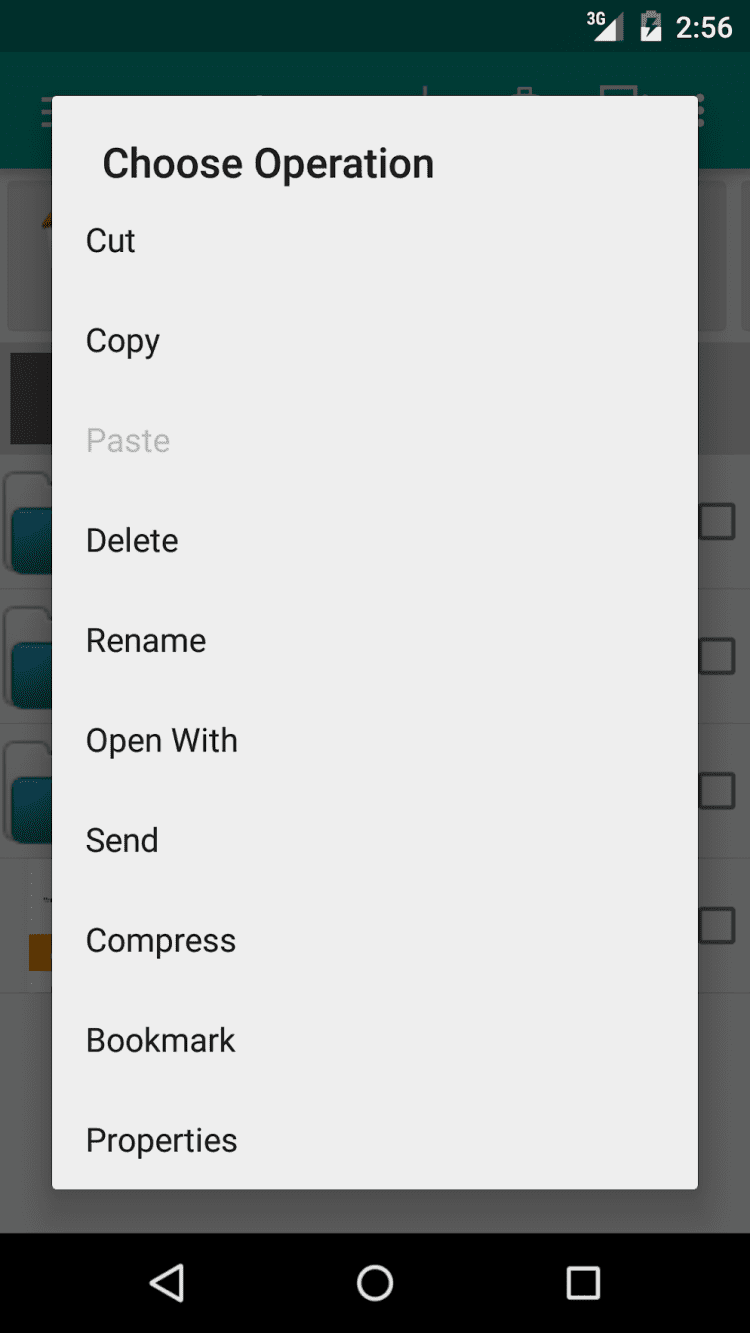This screenshot has width=750, height=1333.
Task: Choose the Copy operation
Action: [x=122, y=341]
